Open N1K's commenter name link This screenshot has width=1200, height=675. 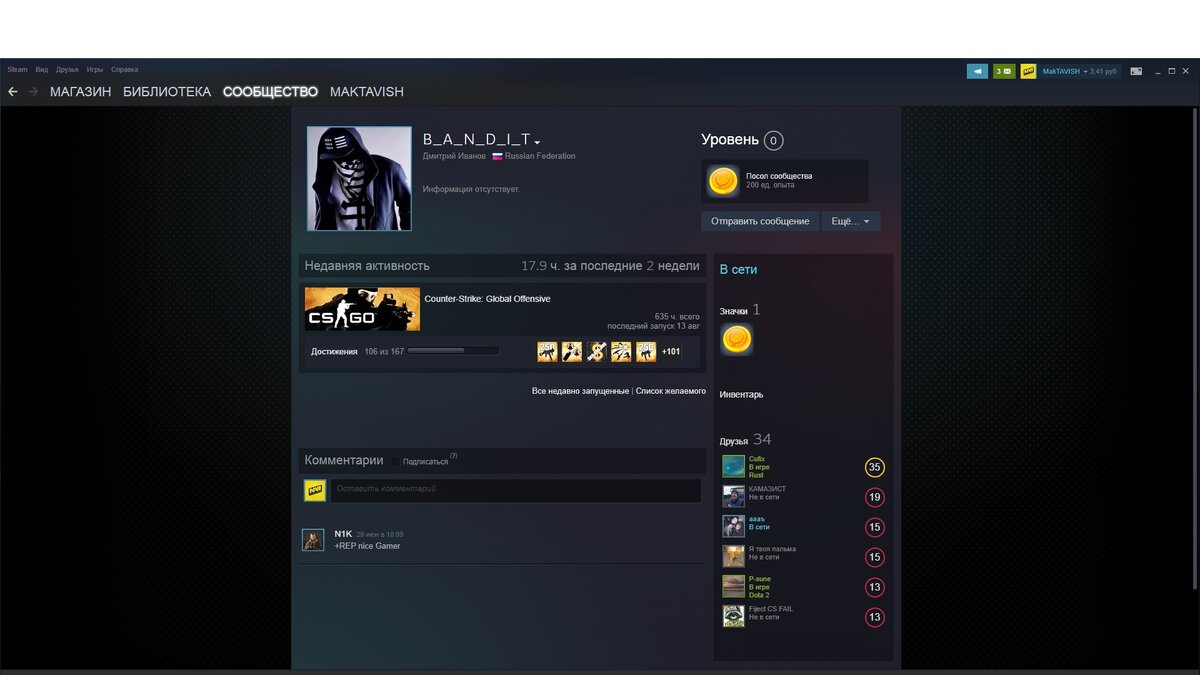pyautogui.click(x=343, y=534)
